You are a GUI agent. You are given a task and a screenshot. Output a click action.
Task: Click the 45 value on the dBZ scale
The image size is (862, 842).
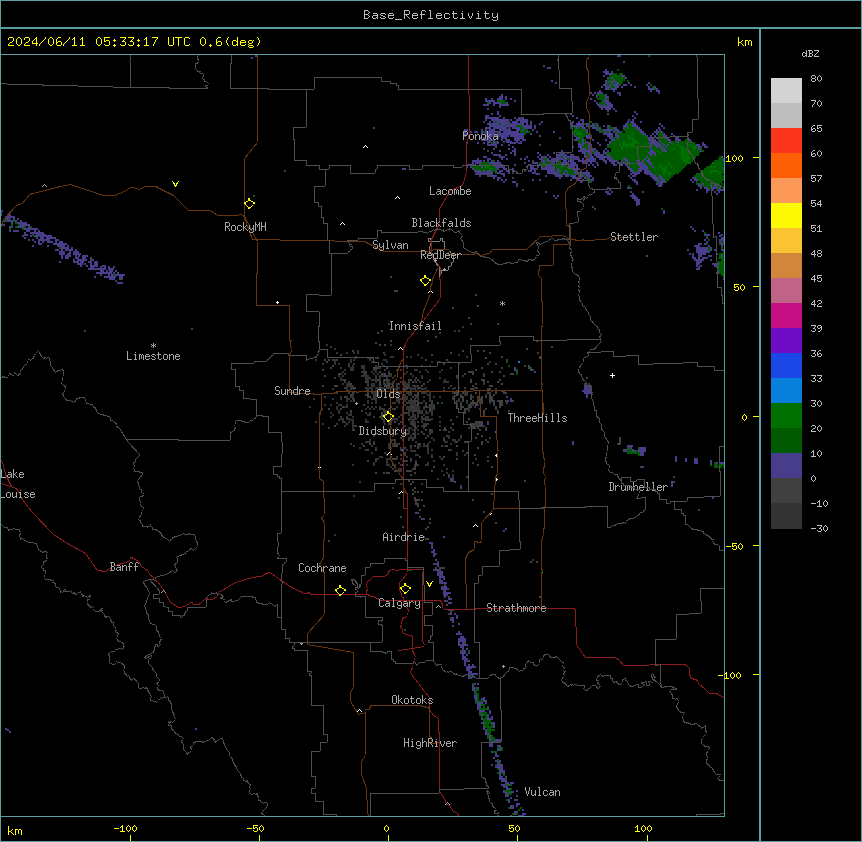[x=816, y=279]
